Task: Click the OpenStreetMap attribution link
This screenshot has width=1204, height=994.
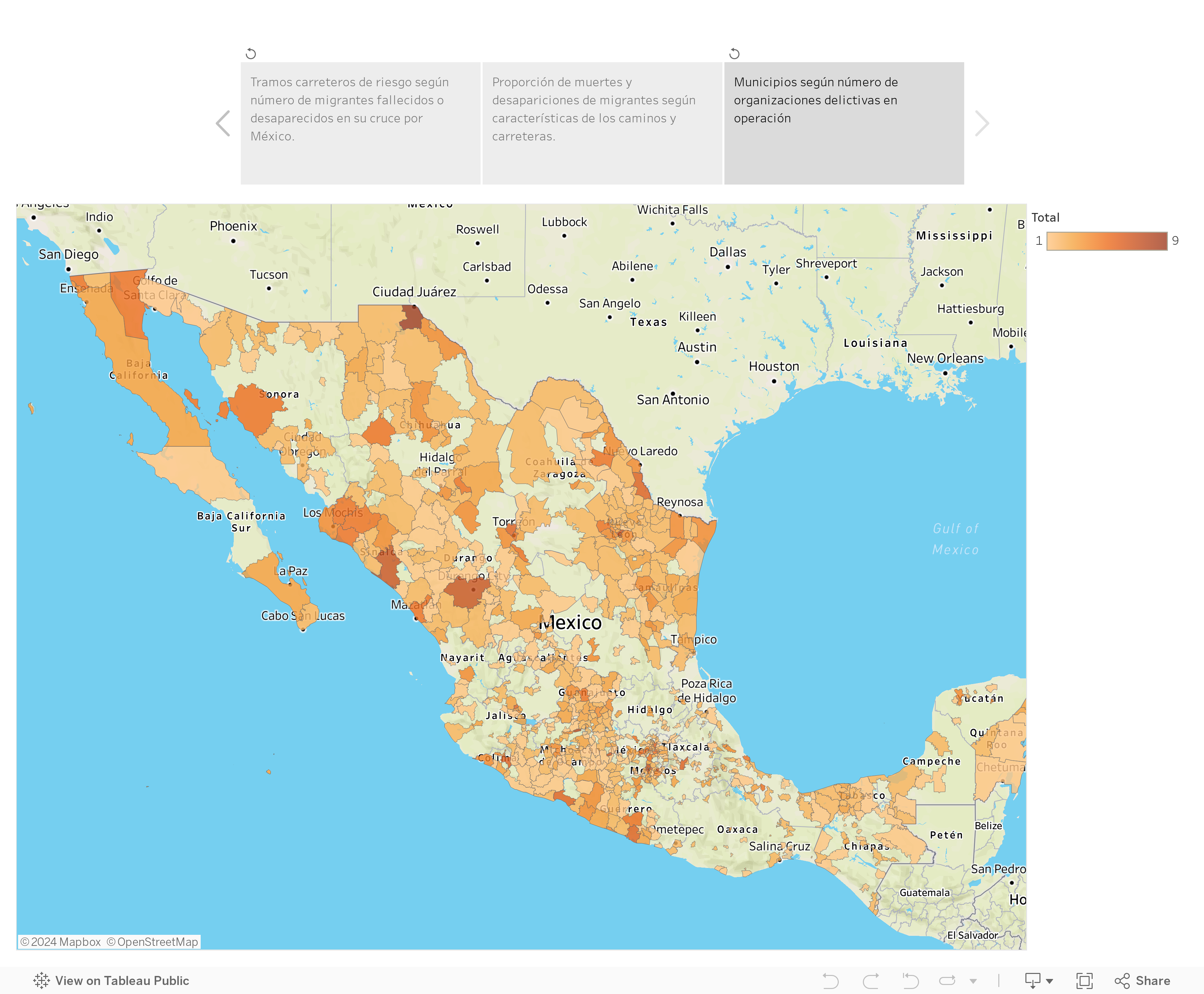Action: pos(153,942)
